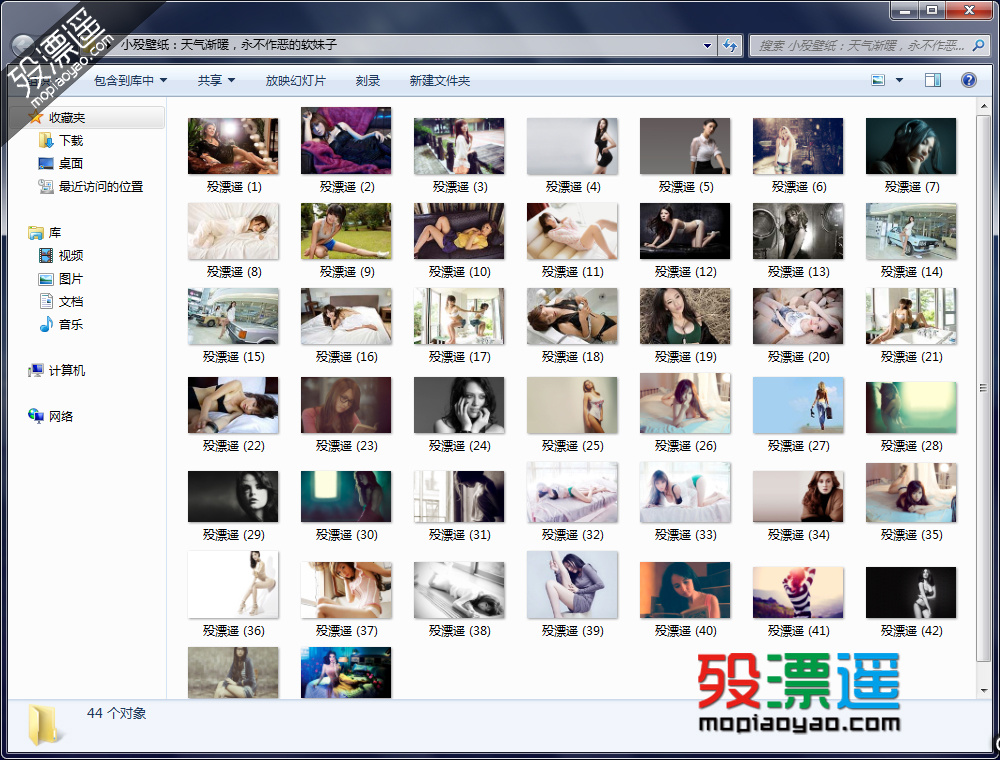Click the 库 libraries icon in sidebar
1000x760 pixels.
tap(35, 233)
